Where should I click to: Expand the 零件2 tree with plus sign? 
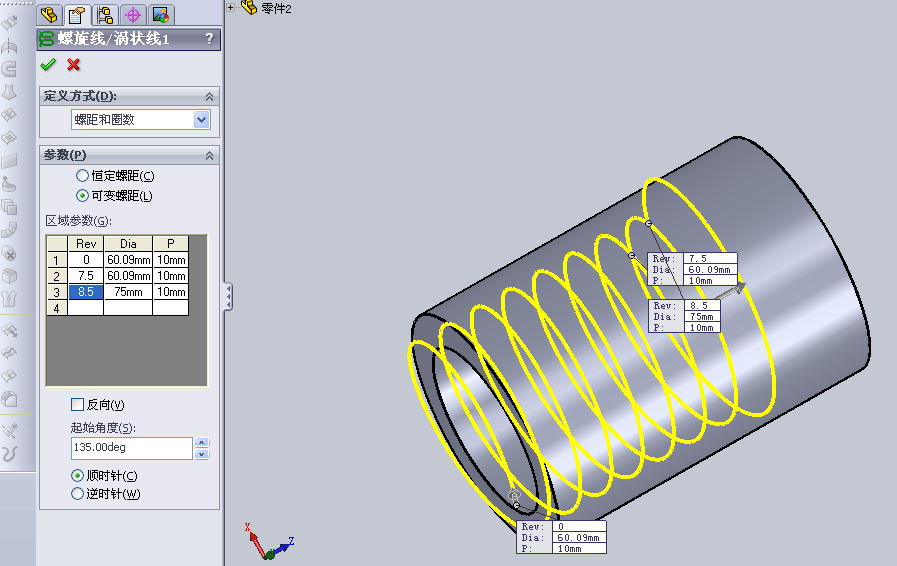231,7
